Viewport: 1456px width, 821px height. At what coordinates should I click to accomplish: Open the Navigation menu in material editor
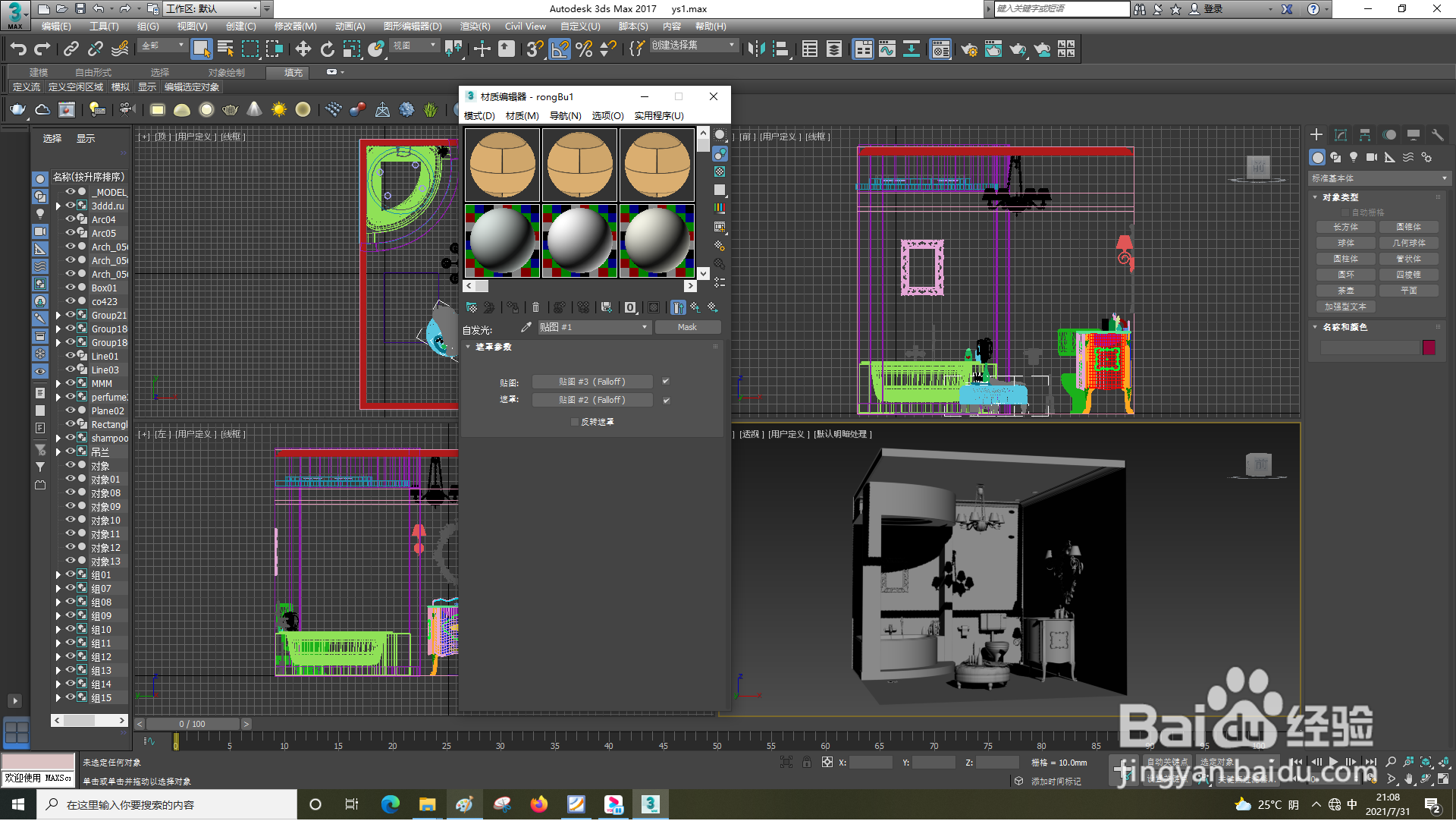(565, 116)
